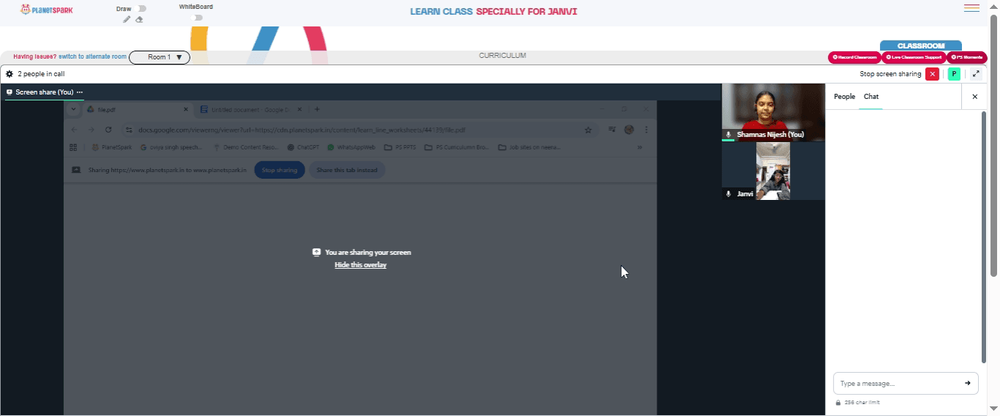Bookmark this page star icon
The height and width of the screenshot is (416, 1000).
tap(588, 130)
